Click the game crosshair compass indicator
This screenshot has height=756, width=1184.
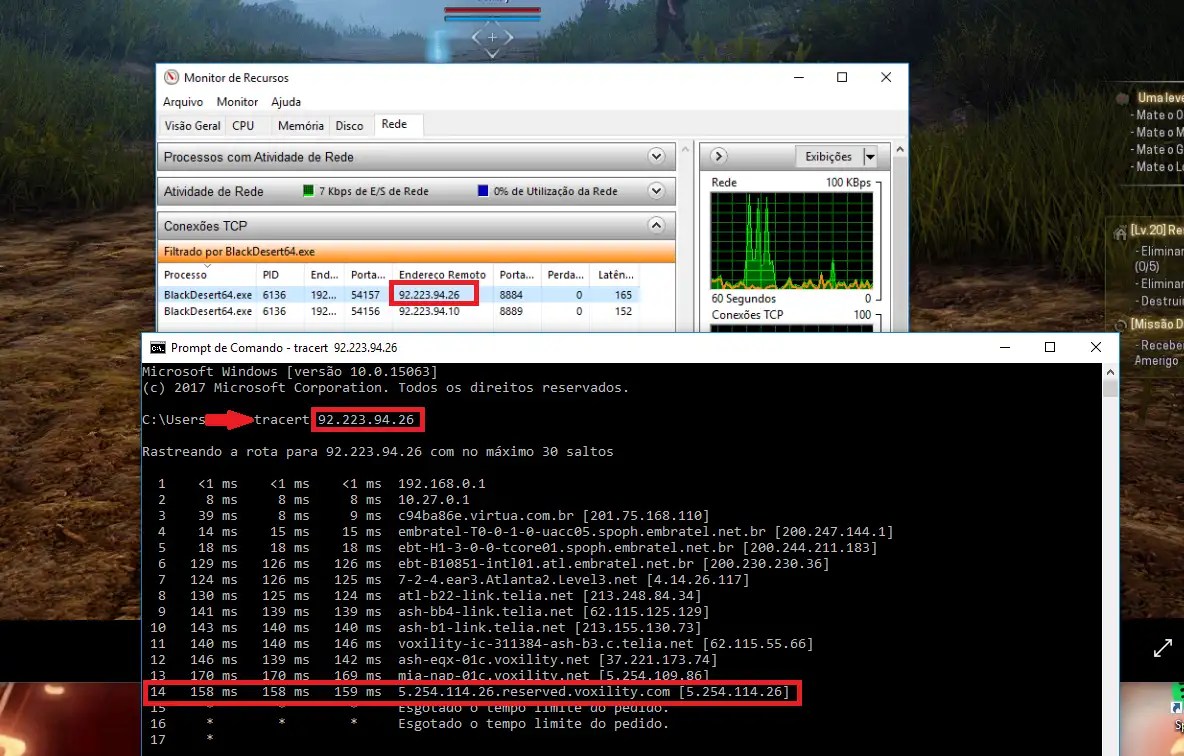[492, 38]
